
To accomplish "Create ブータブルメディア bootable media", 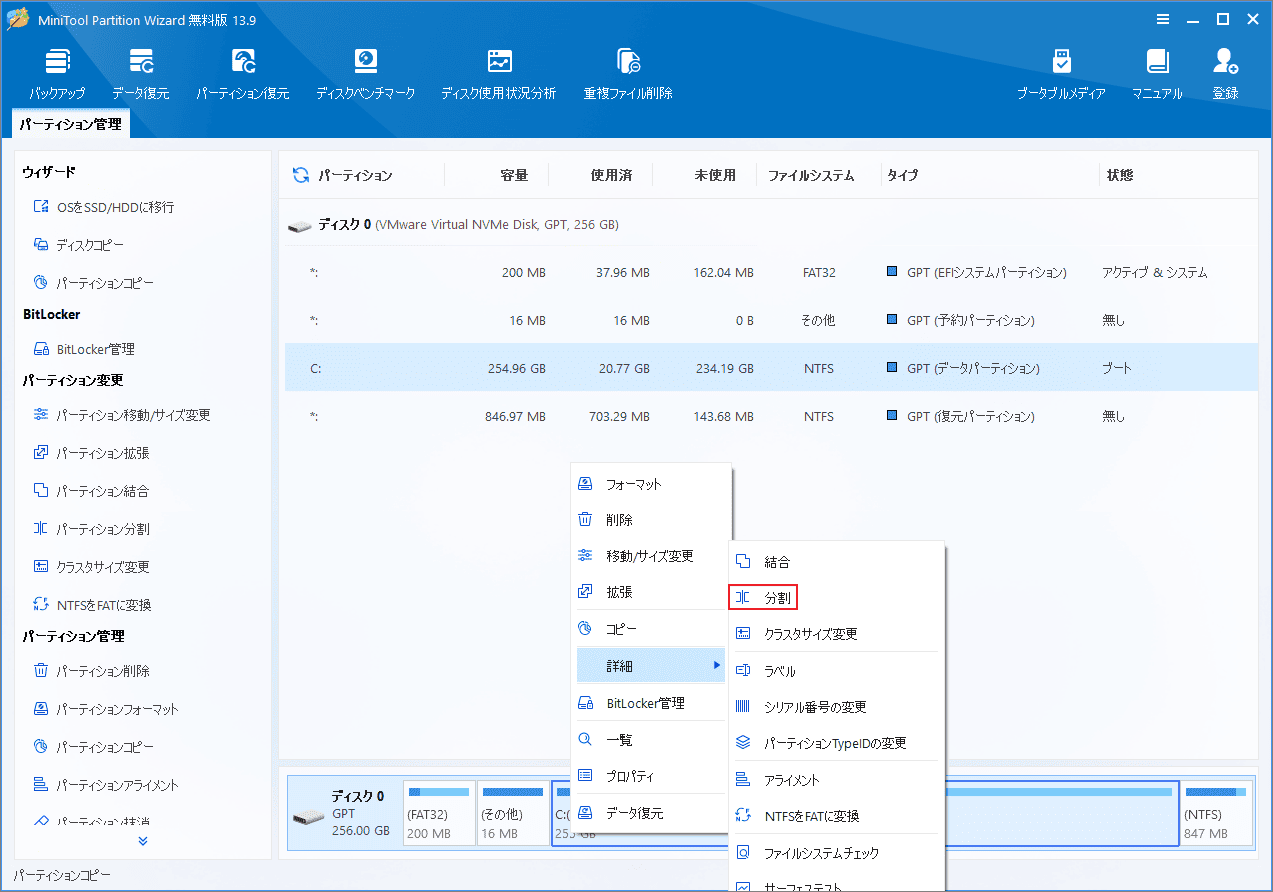I will 1061,74.
